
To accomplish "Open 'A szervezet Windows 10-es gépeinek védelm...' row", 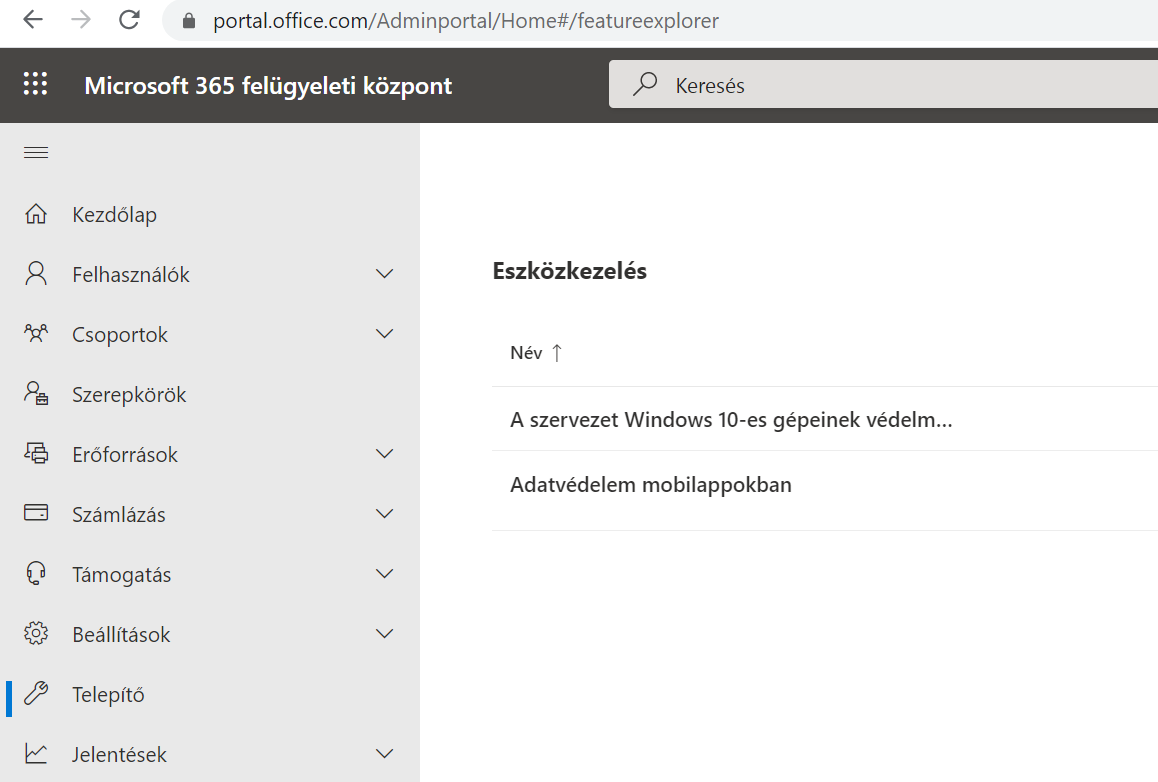I will tap(825, 419).
